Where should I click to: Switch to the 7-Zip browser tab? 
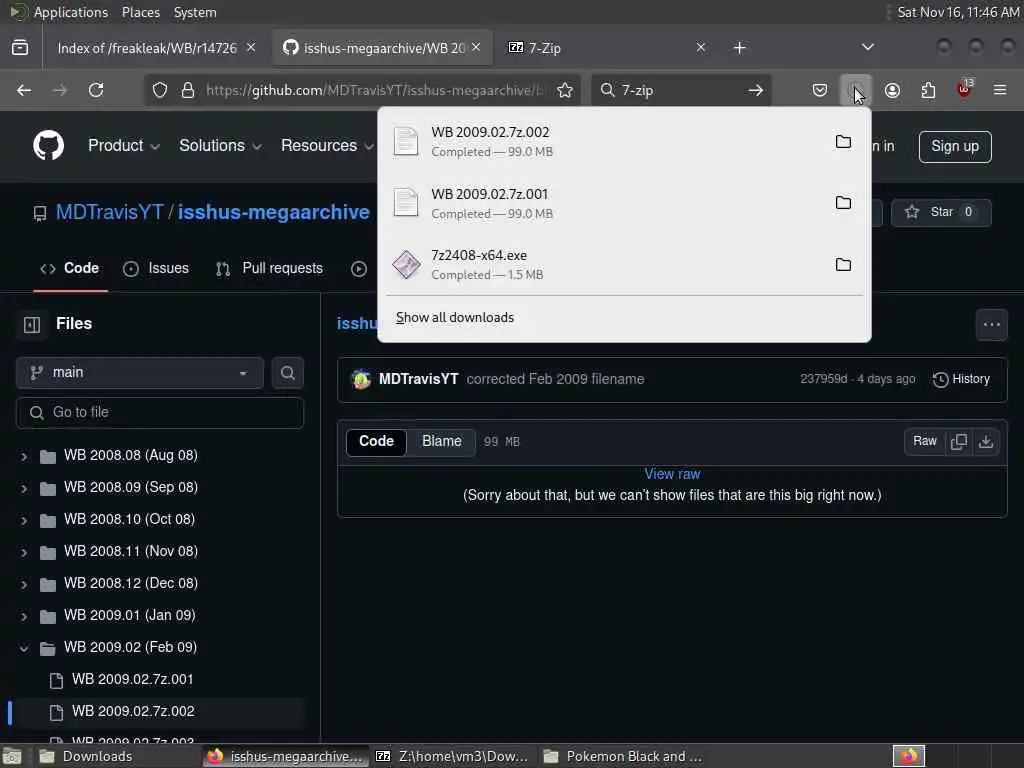click(x=601, y=48)
